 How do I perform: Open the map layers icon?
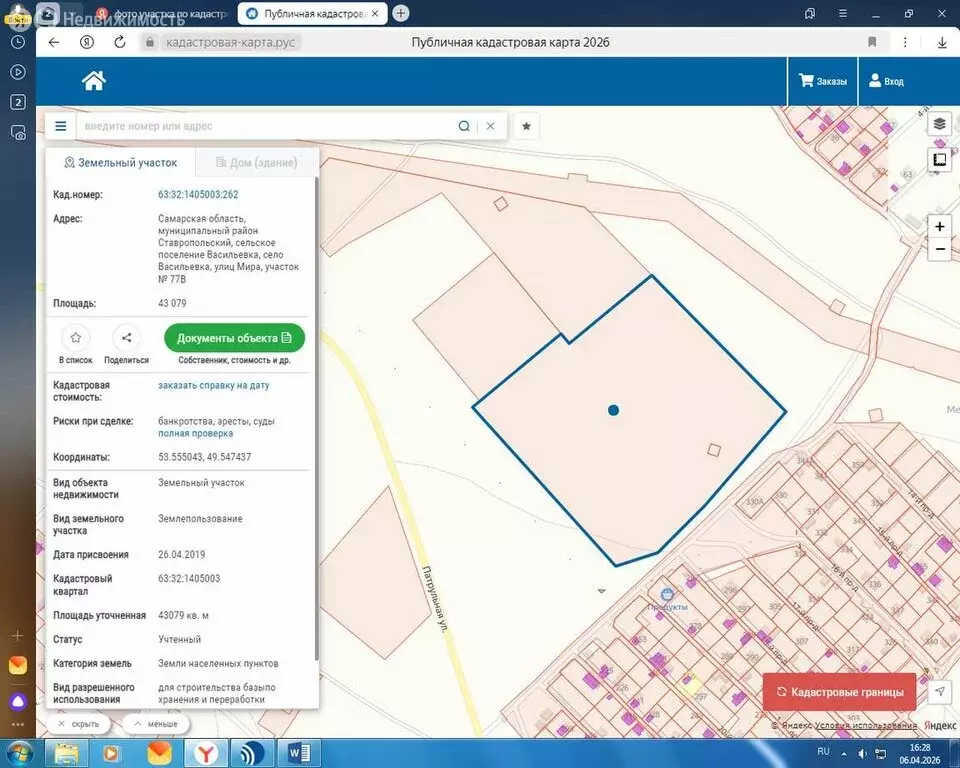[x=939, y=124]
